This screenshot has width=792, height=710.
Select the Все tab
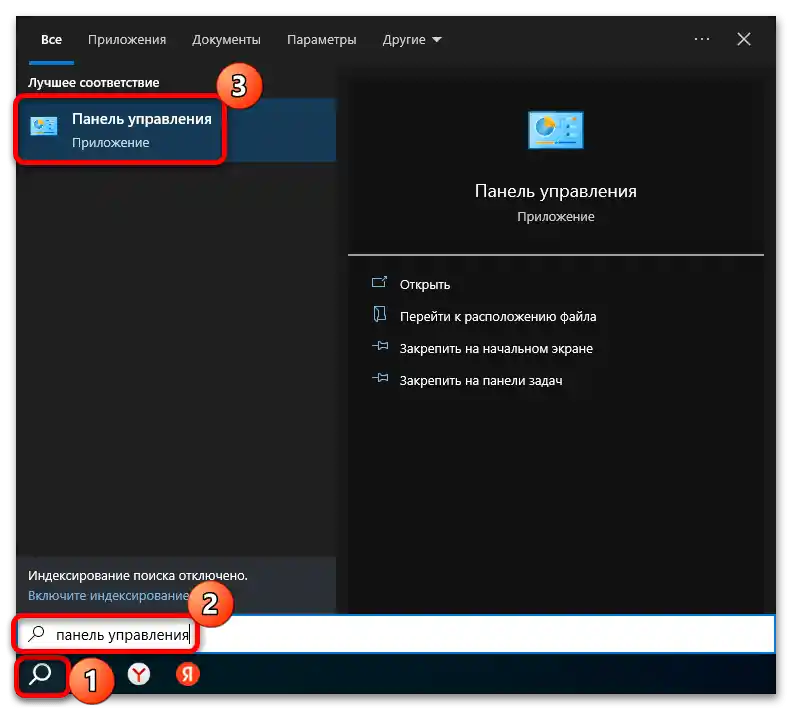coord(51,40)
